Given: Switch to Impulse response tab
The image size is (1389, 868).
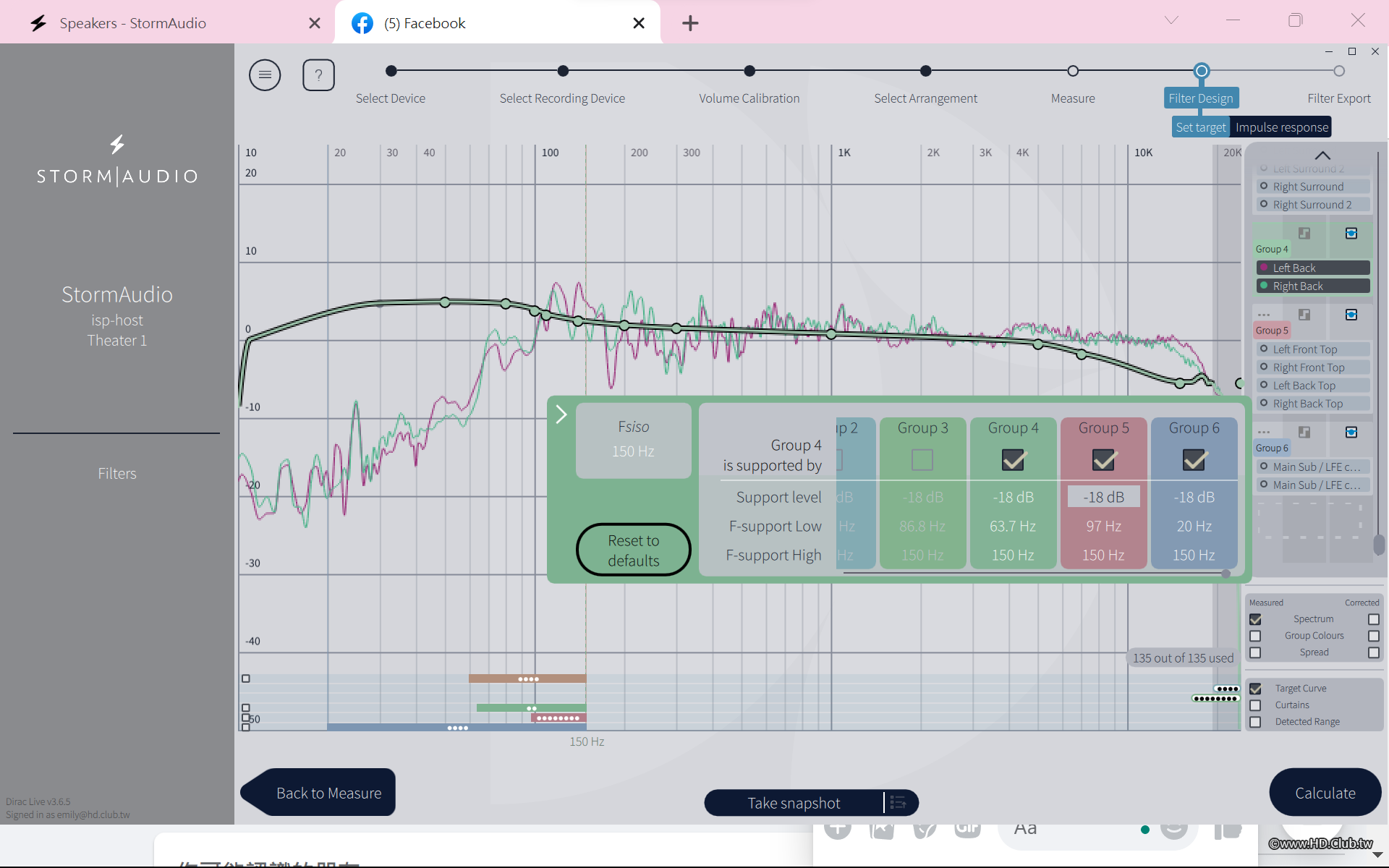Looking at the screenshot, I should [1281, 127].
